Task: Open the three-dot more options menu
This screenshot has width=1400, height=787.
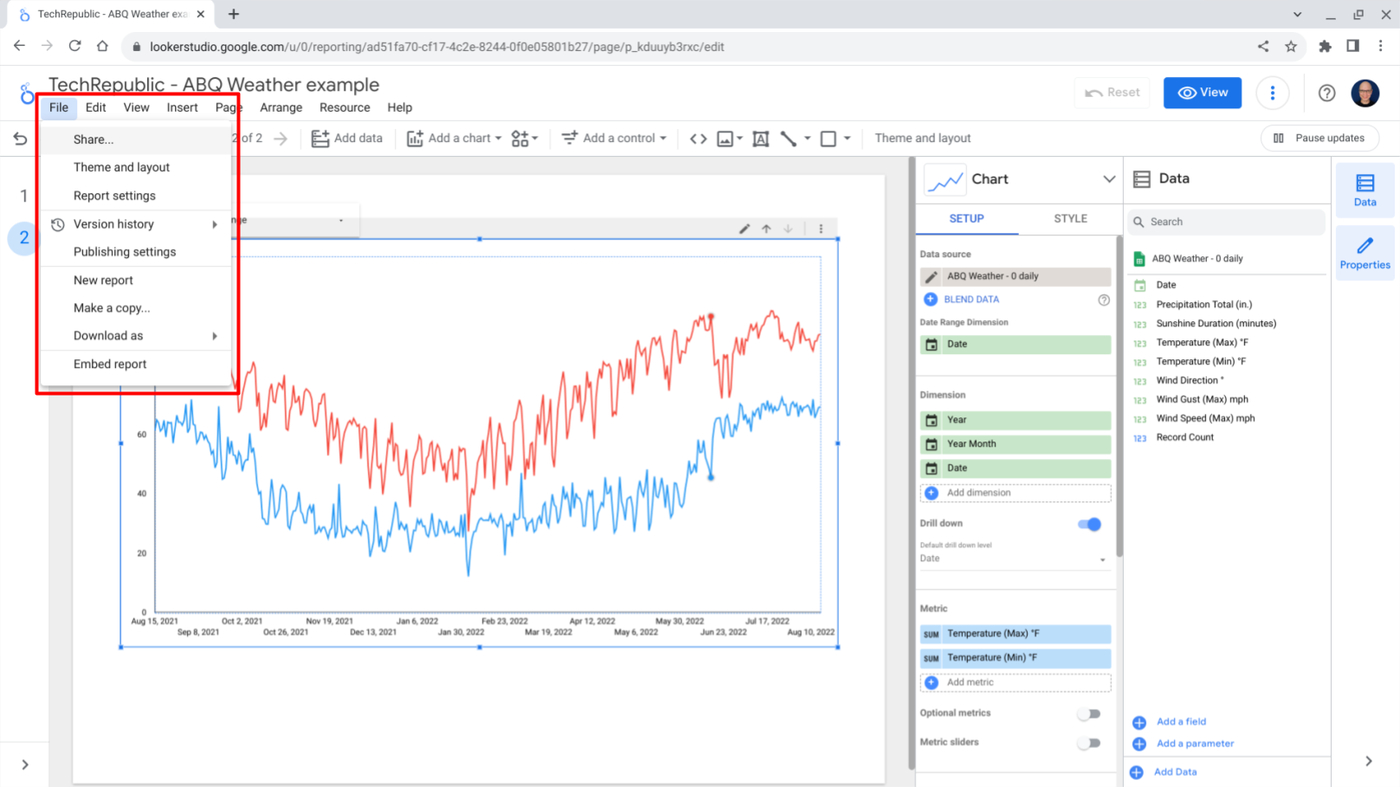Action: coord(1272,93)
